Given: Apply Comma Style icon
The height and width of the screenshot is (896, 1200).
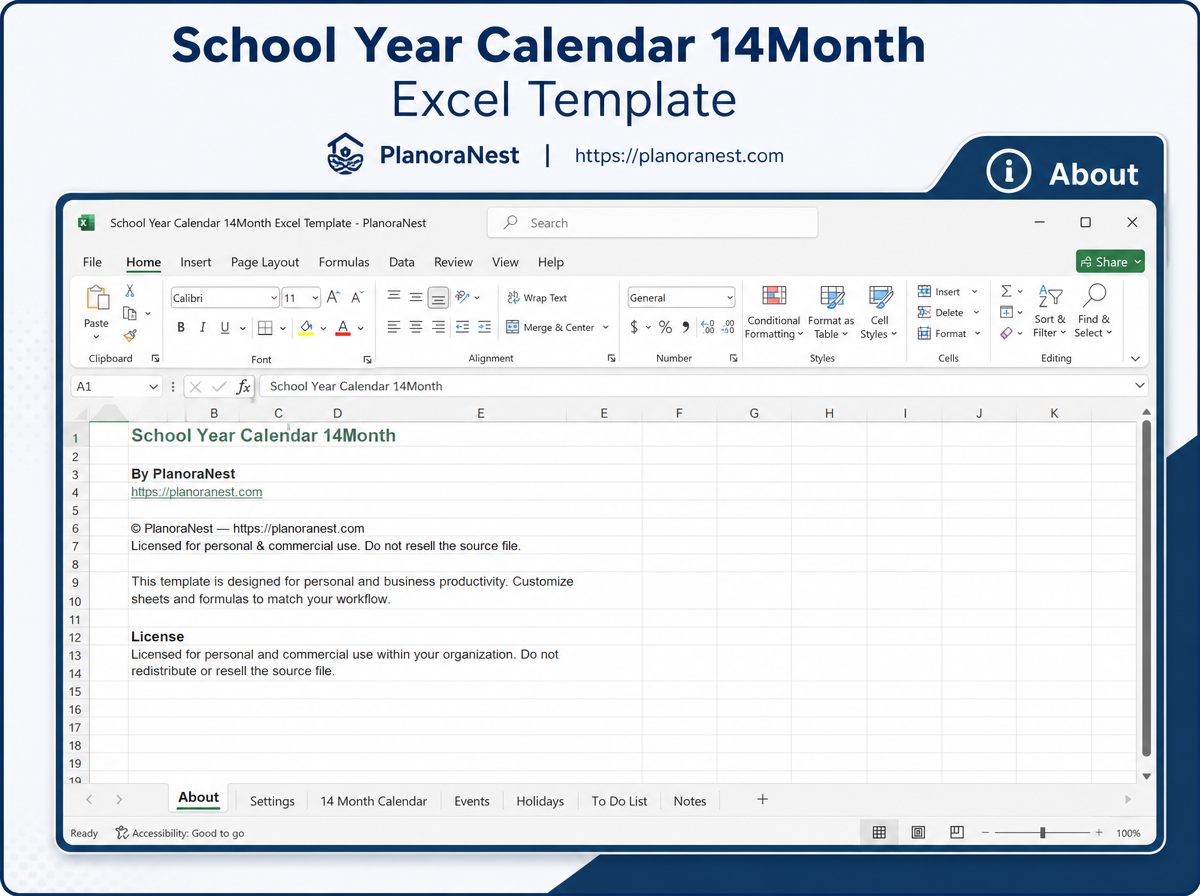Looking at the screenshot, I should [x=685, y=327].
